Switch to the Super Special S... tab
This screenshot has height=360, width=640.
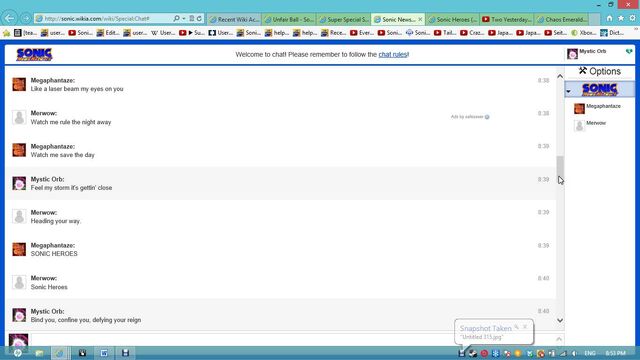[x=344, y=19]
